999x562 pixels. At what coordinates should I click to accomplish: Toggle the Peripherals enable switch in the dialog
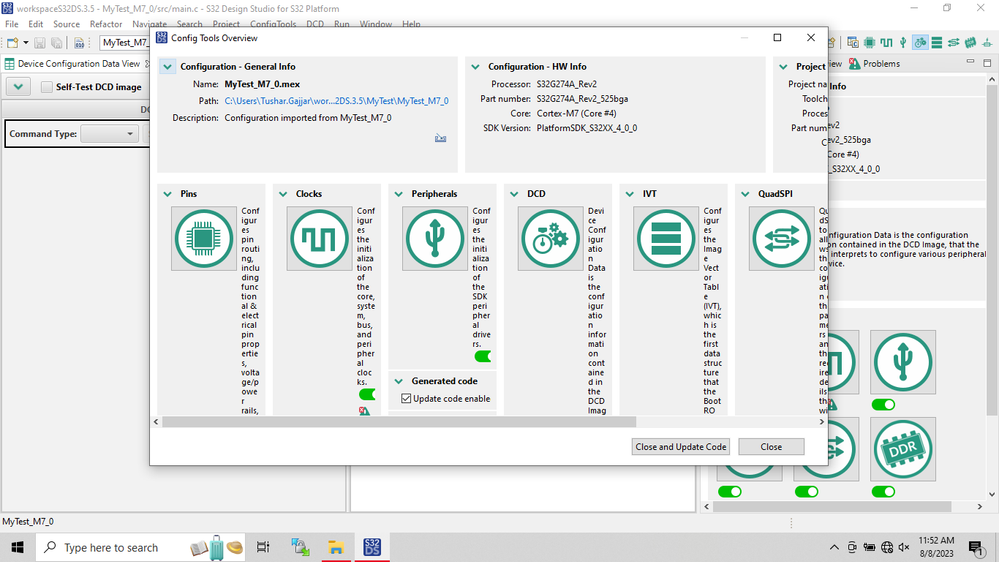click(x=482, y=356)
